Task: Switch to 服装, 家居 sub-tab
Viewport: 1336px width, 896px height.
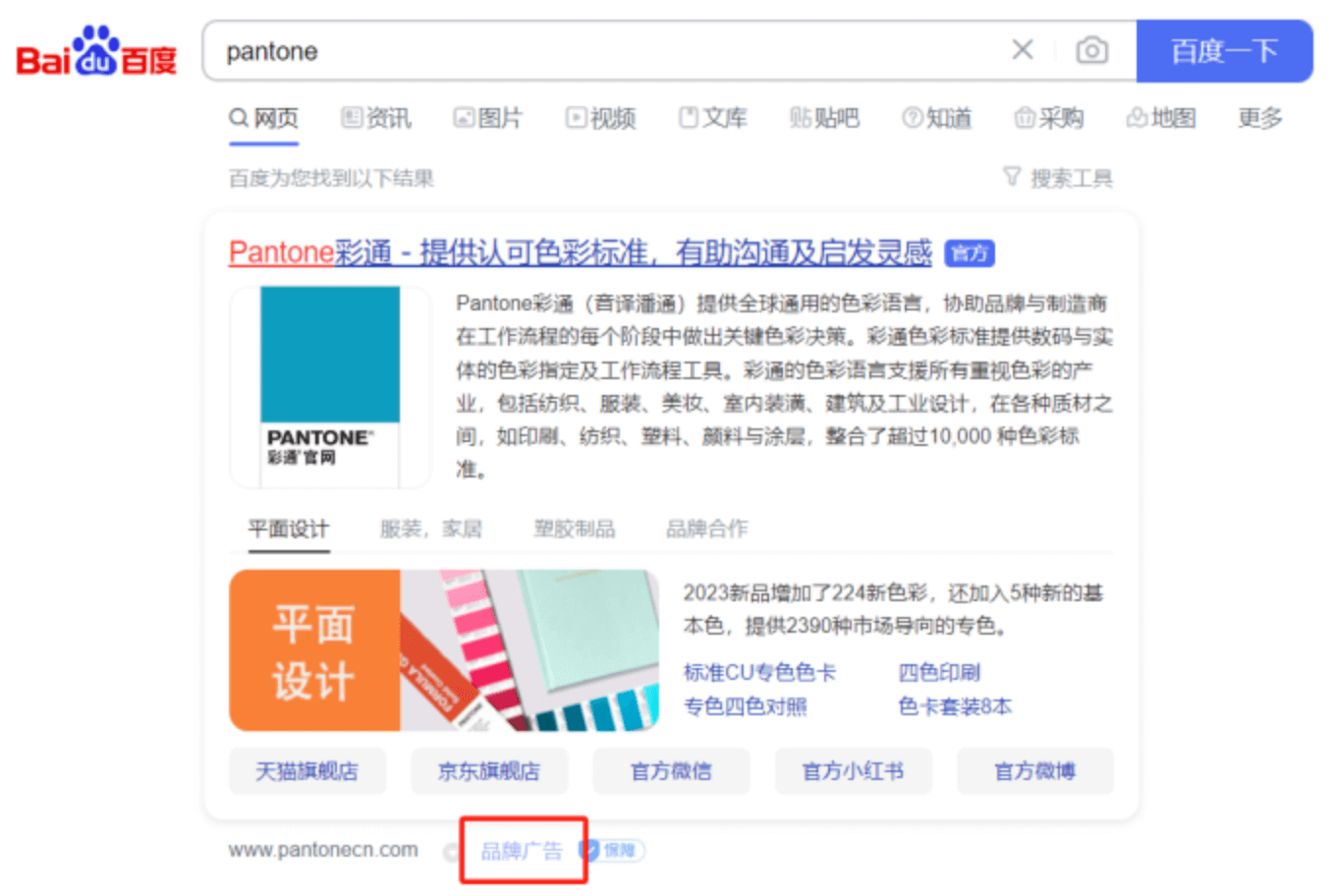Action: click(x=431, y=529)
